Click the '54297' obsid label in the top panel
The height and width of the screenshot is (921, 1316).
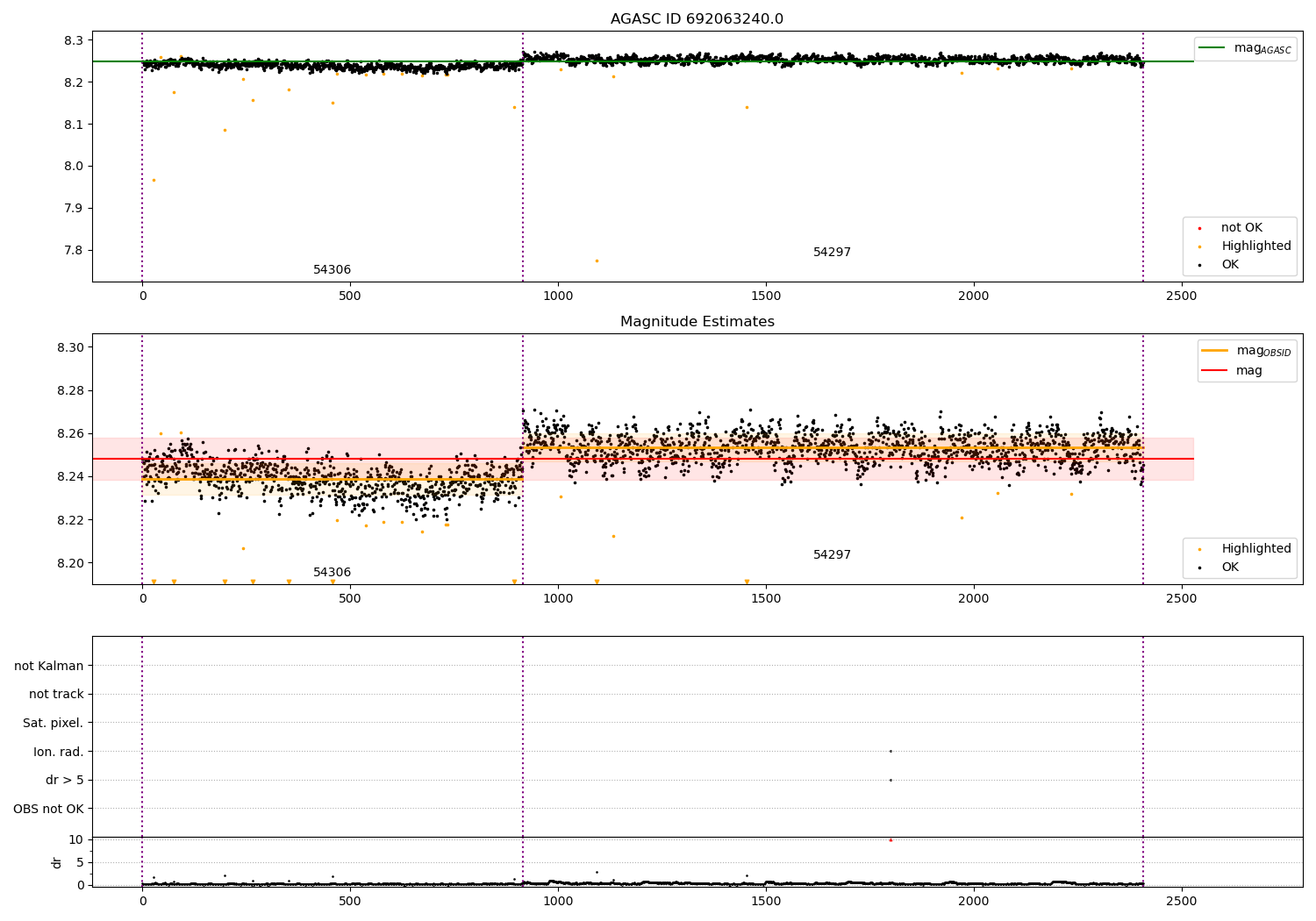click(832, 253)
